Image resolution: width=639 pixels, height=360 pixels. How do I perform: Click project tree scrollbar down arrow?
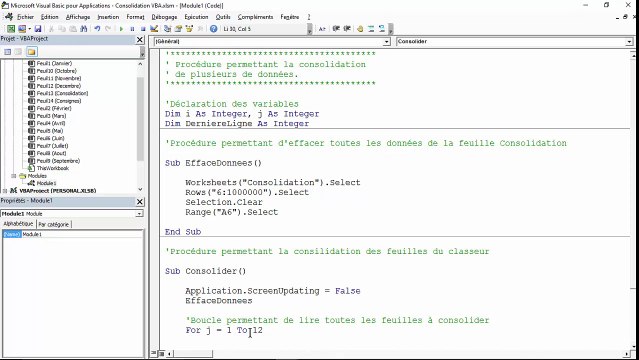(x=140, y=189)
